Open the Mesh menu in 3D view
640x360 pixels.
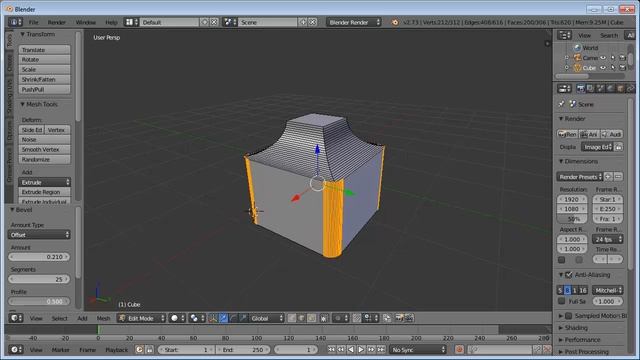(103, 318)
